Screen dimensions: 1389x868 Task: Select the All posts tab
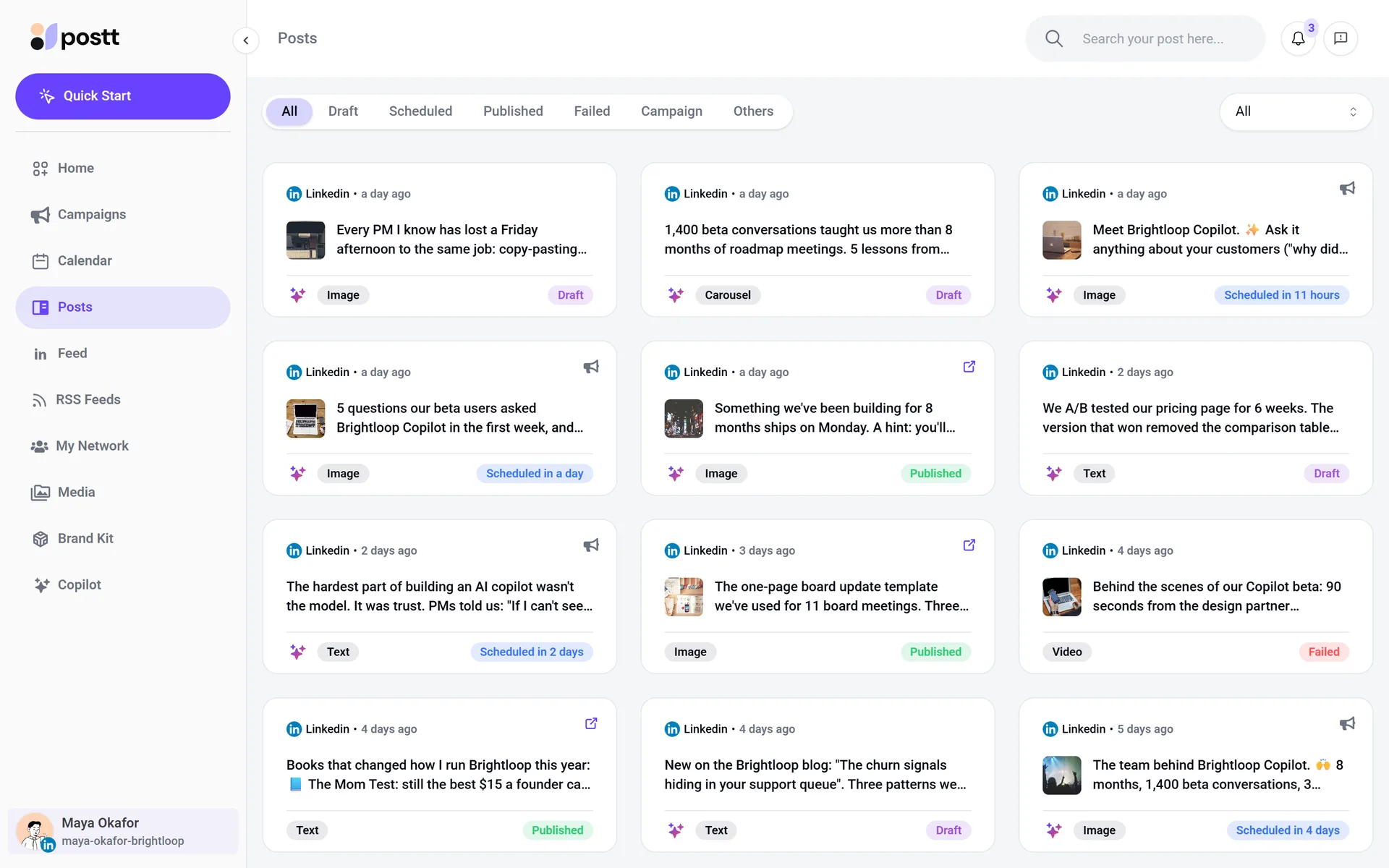(289, 111)
